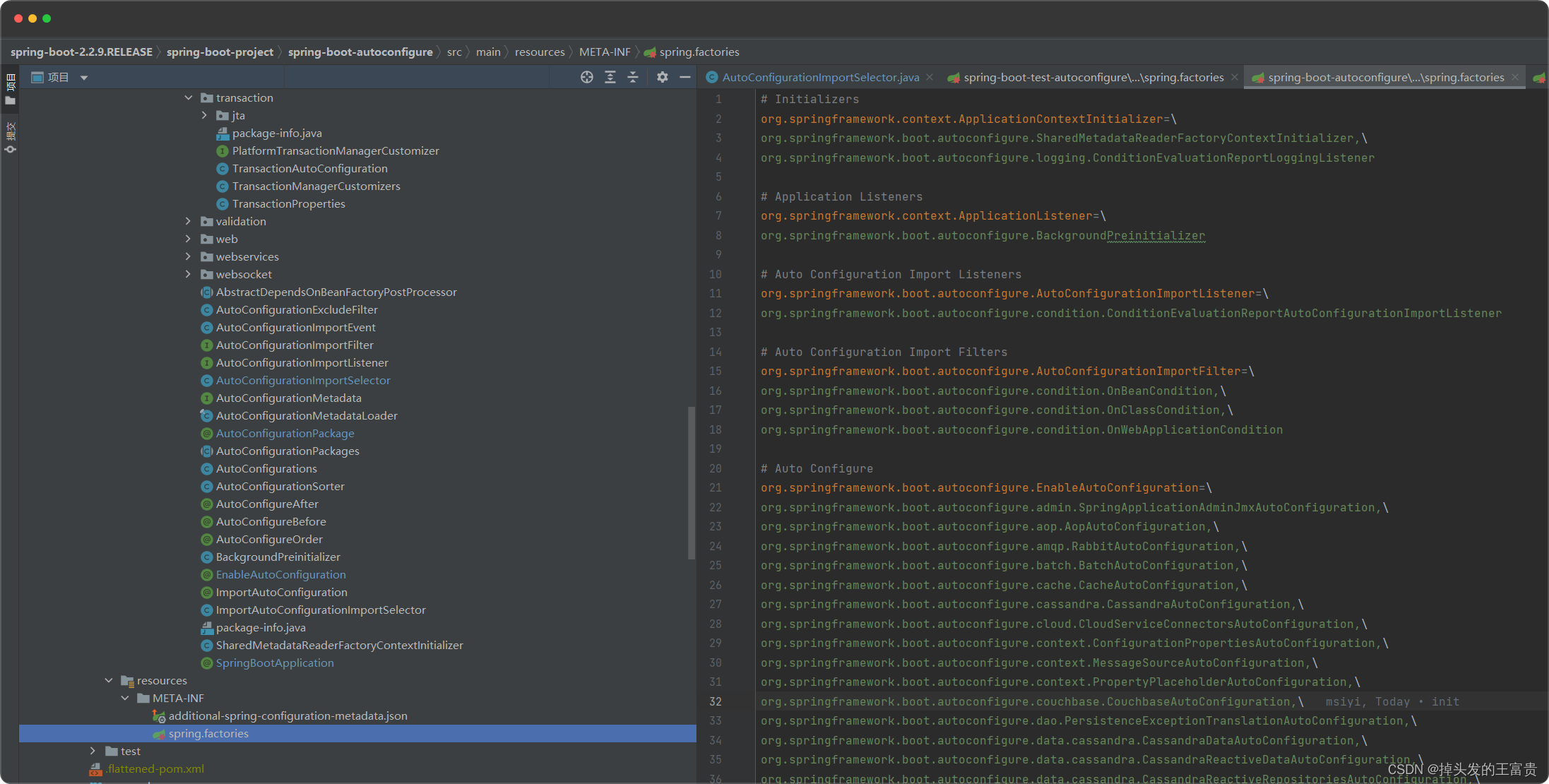The height and width of the screenshot is (784, 1549).
Task: Collapse all in project tree toolbar
Action: 633,77
